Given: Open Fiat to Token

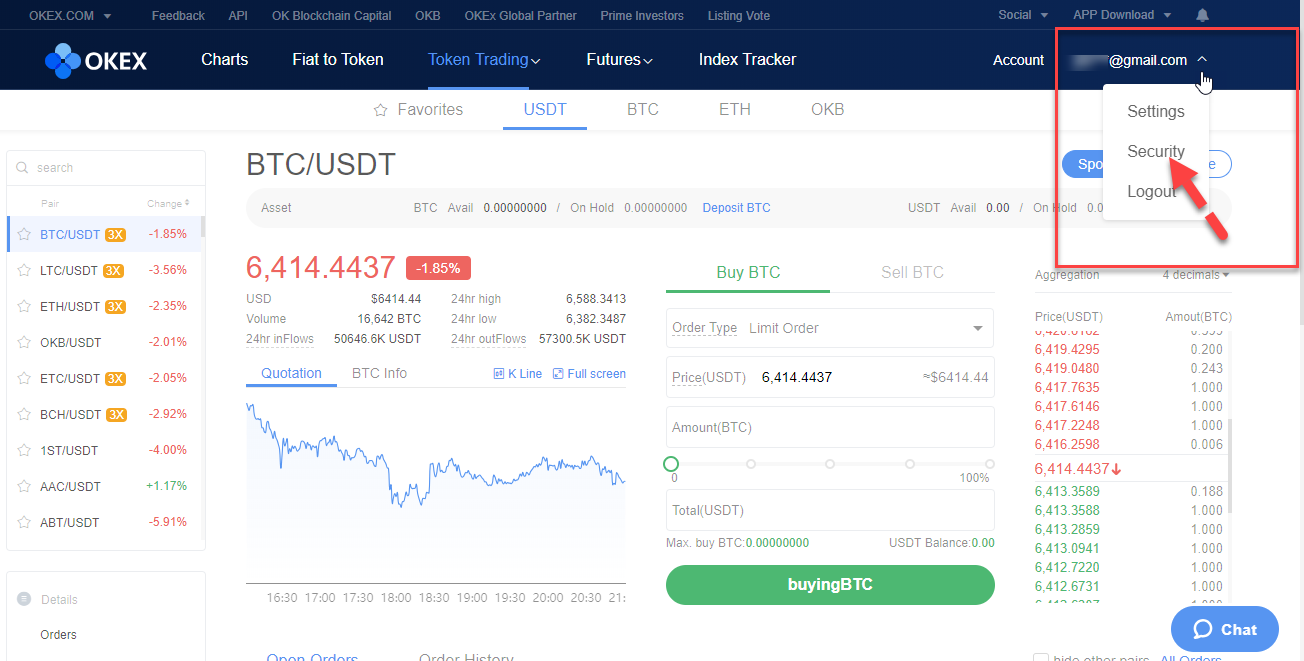Looking at the screenshot, I should [x=338, y=60].
